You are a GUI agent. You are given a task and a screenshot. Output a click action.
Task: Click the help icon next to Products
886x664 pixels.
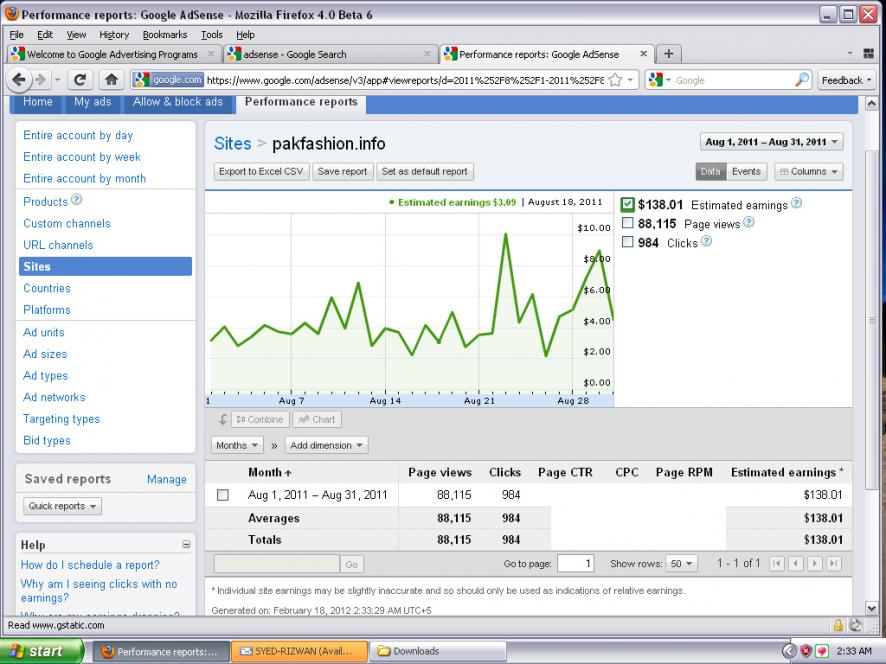tap(77, 200)
